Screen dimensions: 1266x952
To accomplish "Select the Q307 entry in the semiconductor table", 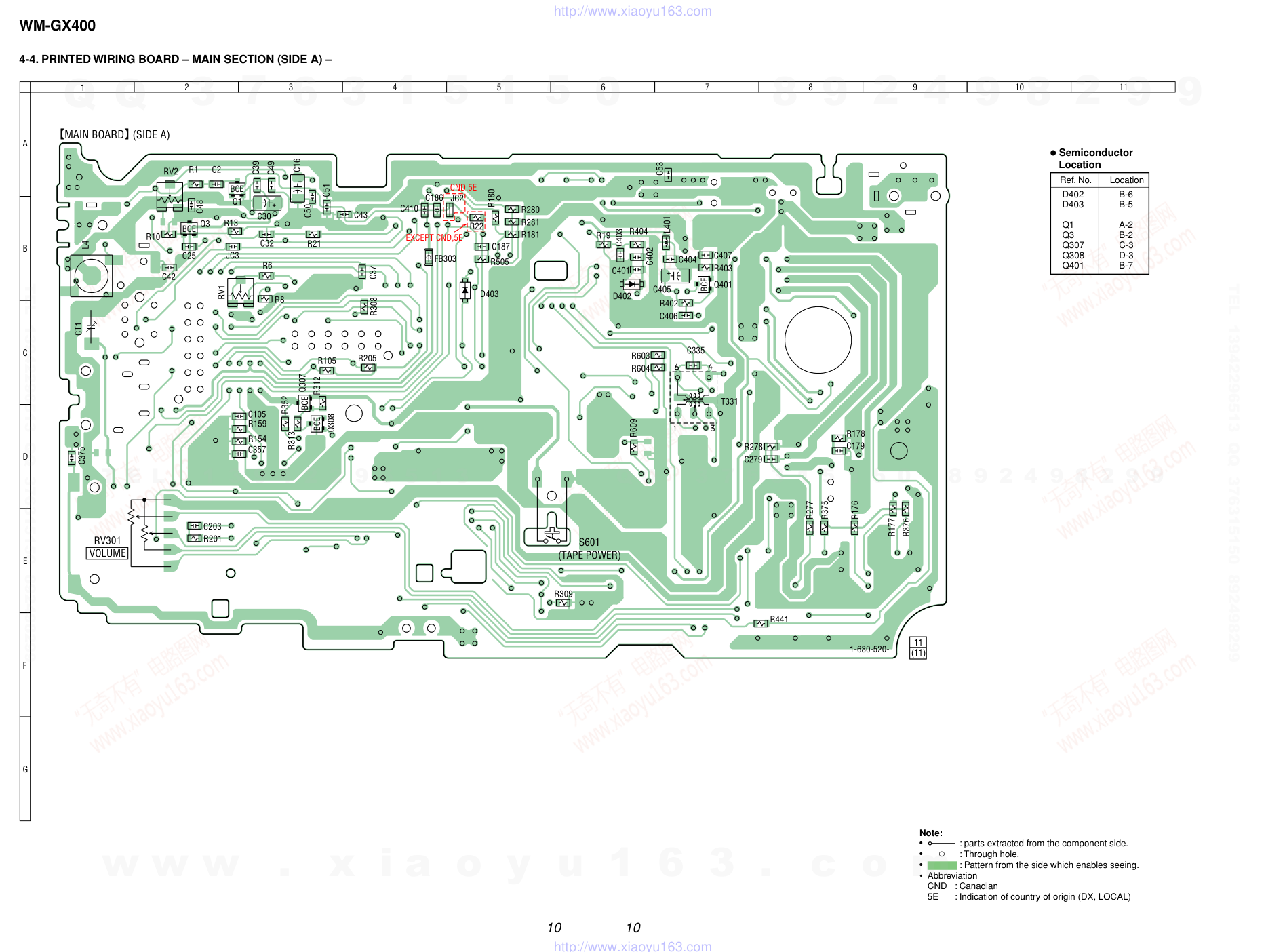I will pos(1073,245).
